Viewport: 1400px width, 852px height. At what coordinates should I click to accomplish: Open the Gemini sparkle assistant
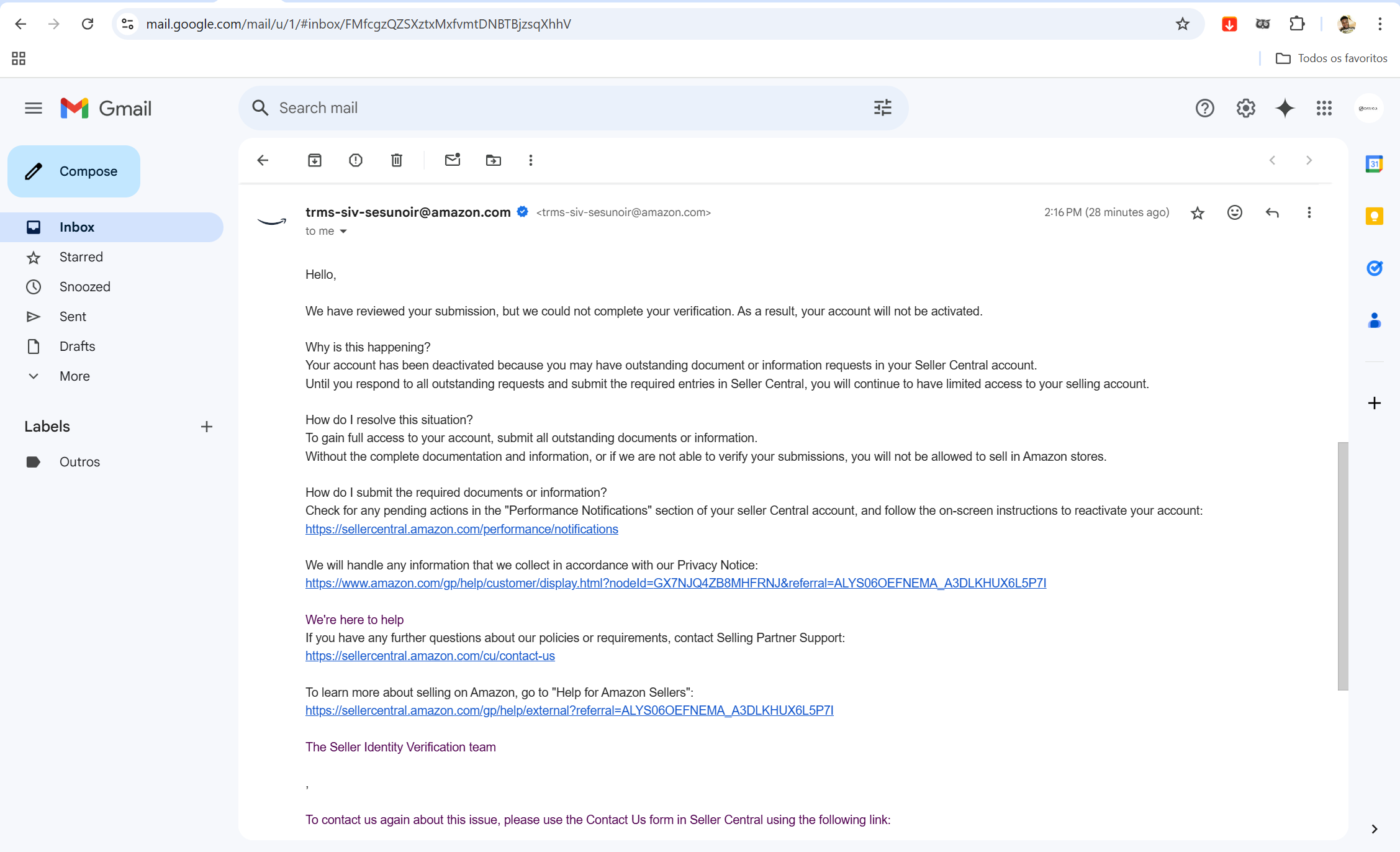(x=1285, y=109)
